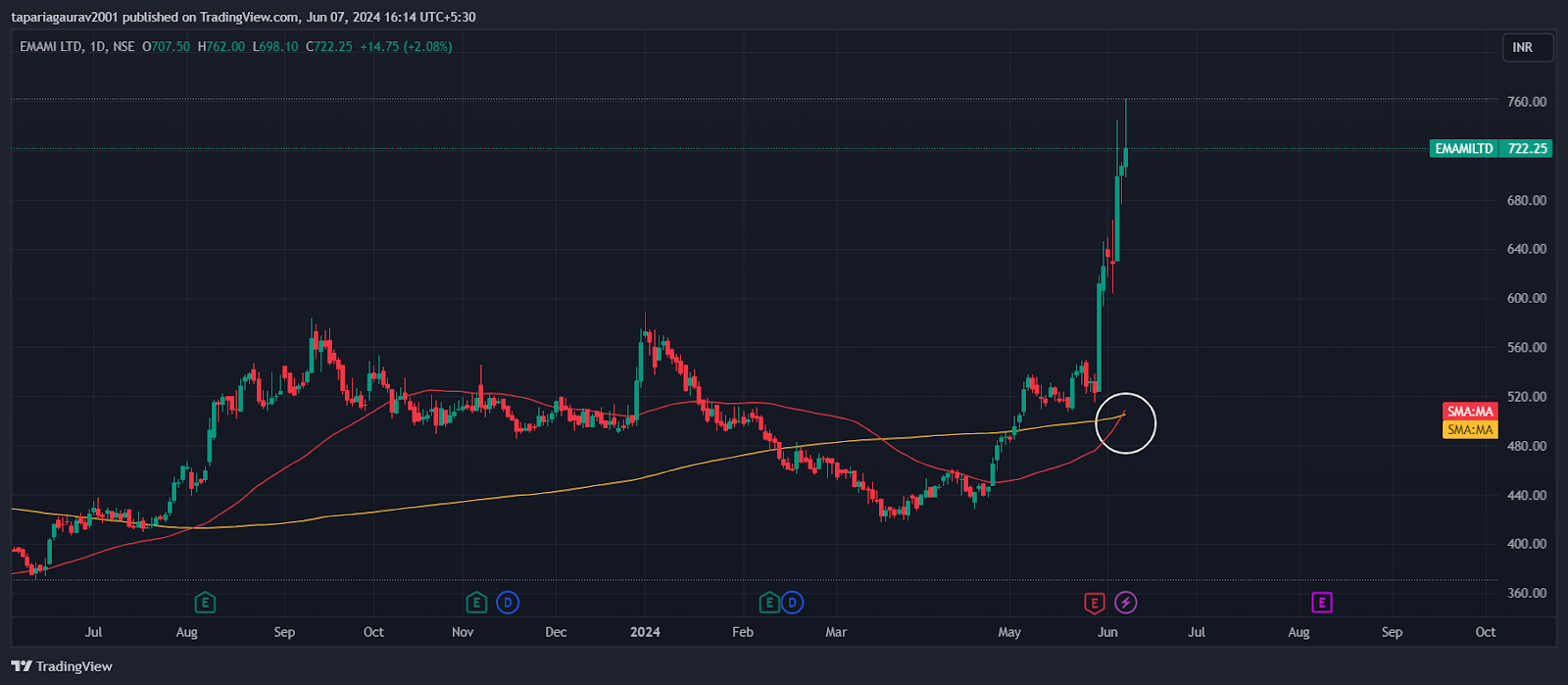This screenshot has height=685, width=1568.
Task: Select the yellow SMA:MA indicator label
Action: (1470, 429)
